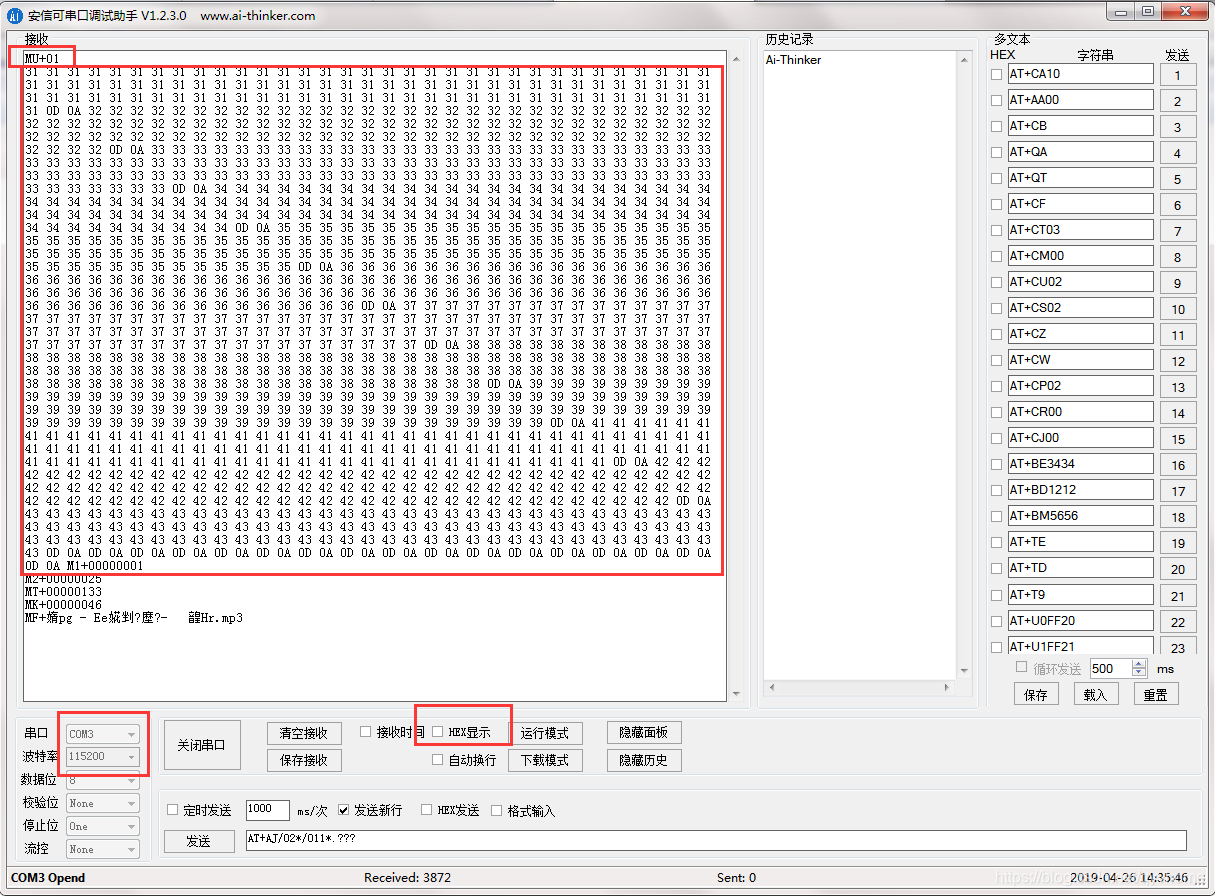Click the AT+CZ text field
This screenshot has height=896, width=1215.
[1080, 334]
